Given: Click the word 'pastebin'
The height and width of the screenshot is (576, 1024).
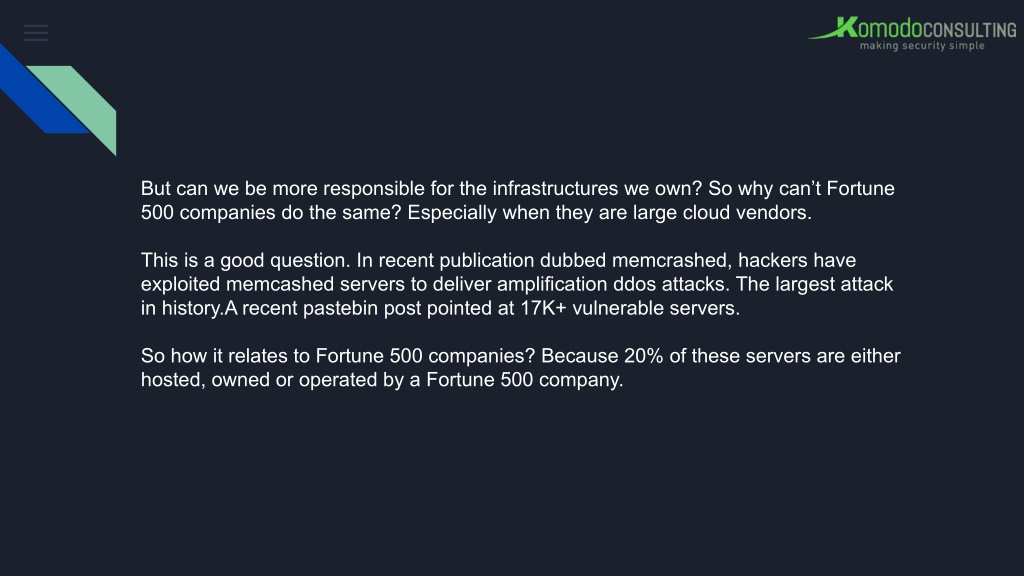Looking at the screenshot, I should tap(340, 308).
